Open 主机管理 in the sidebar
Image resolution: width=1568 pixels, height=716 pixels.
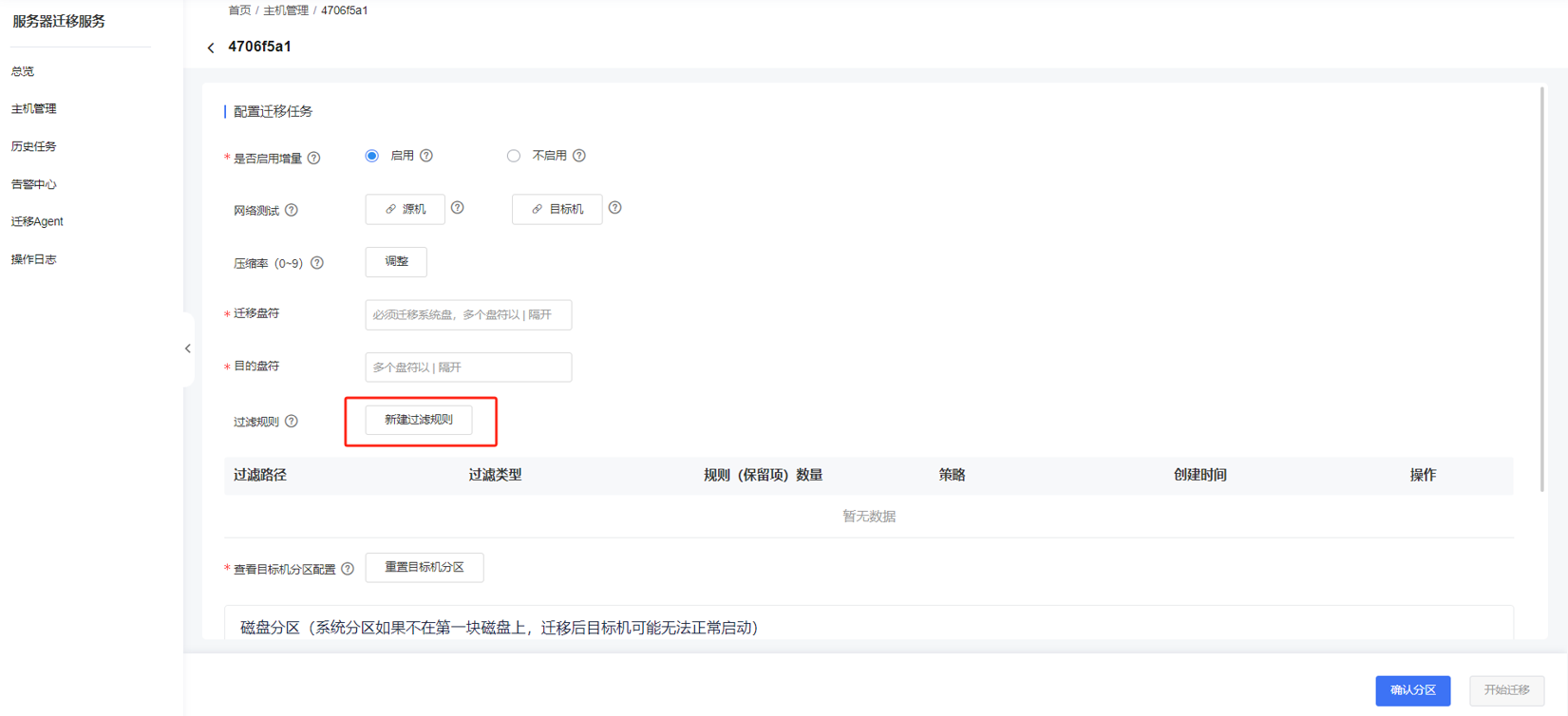[34, 109]
